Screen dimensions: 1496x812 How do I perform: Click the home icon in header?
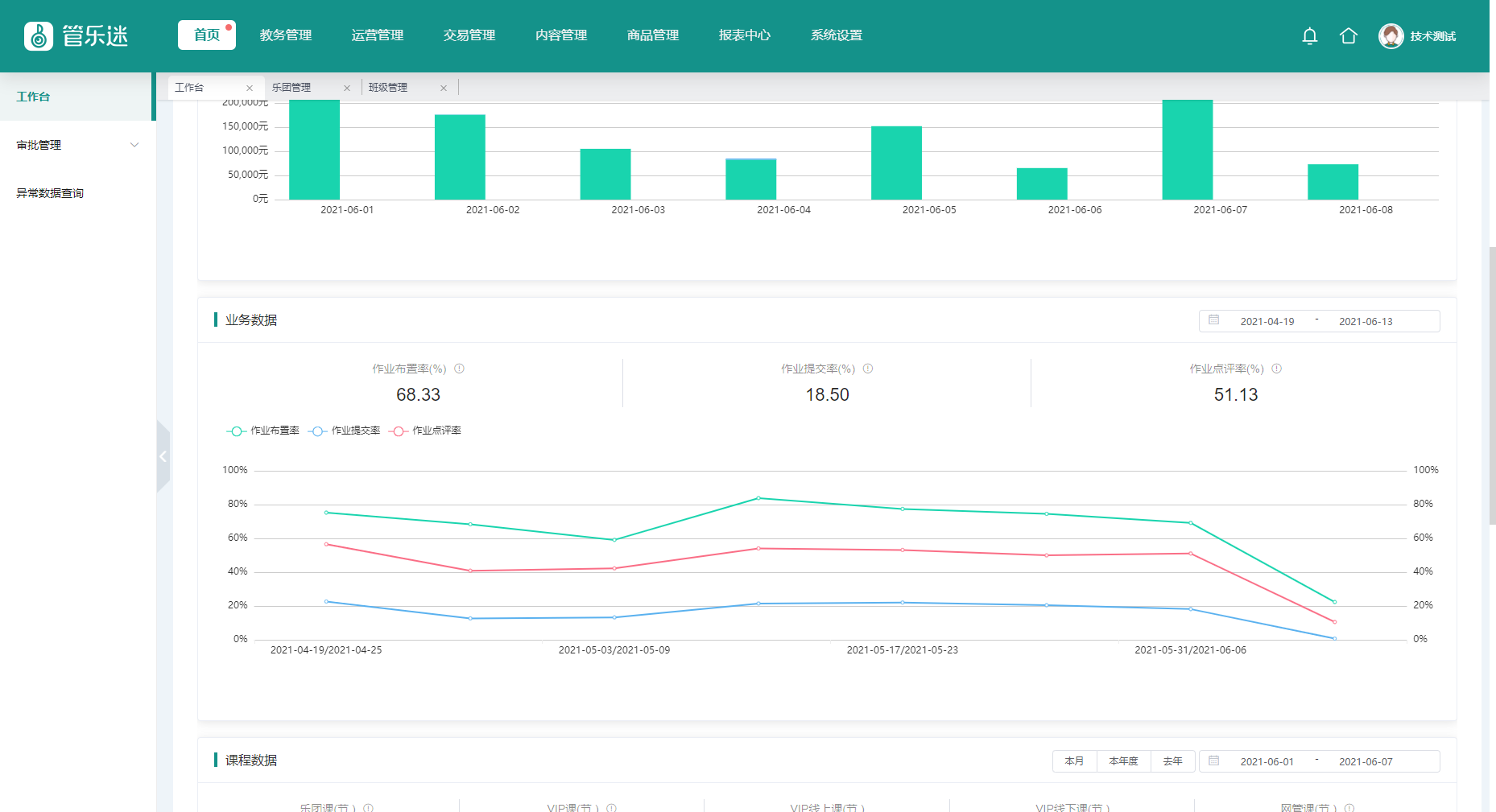1348,36
